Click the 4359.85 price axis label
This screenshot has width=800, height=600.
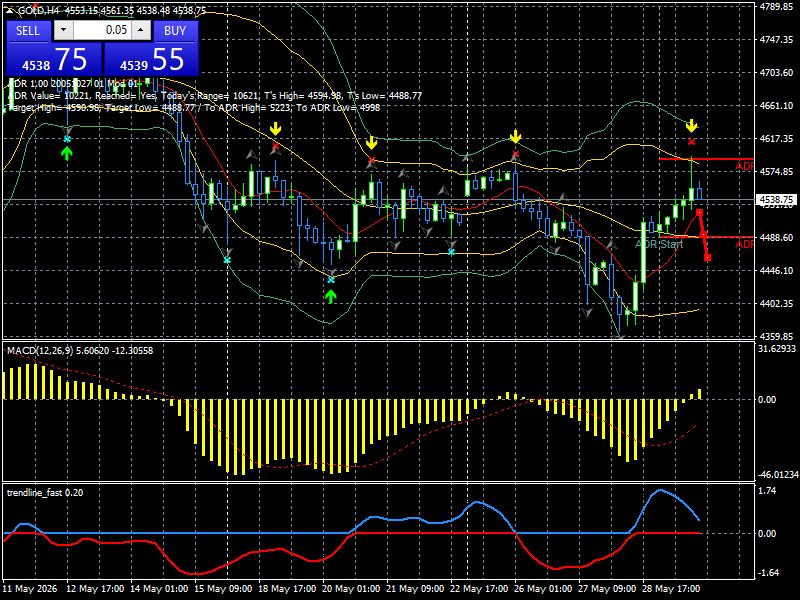pyautogui.click(x=776, y=336)
